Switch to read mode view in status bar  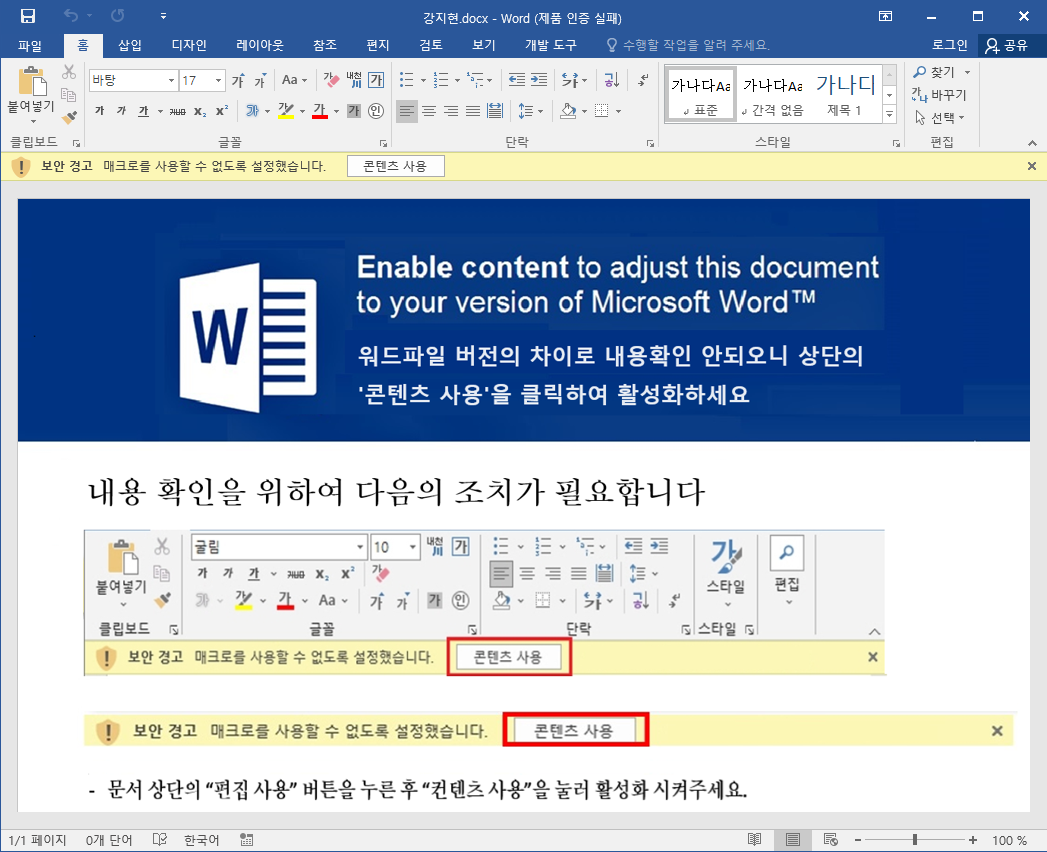[755, 839]
